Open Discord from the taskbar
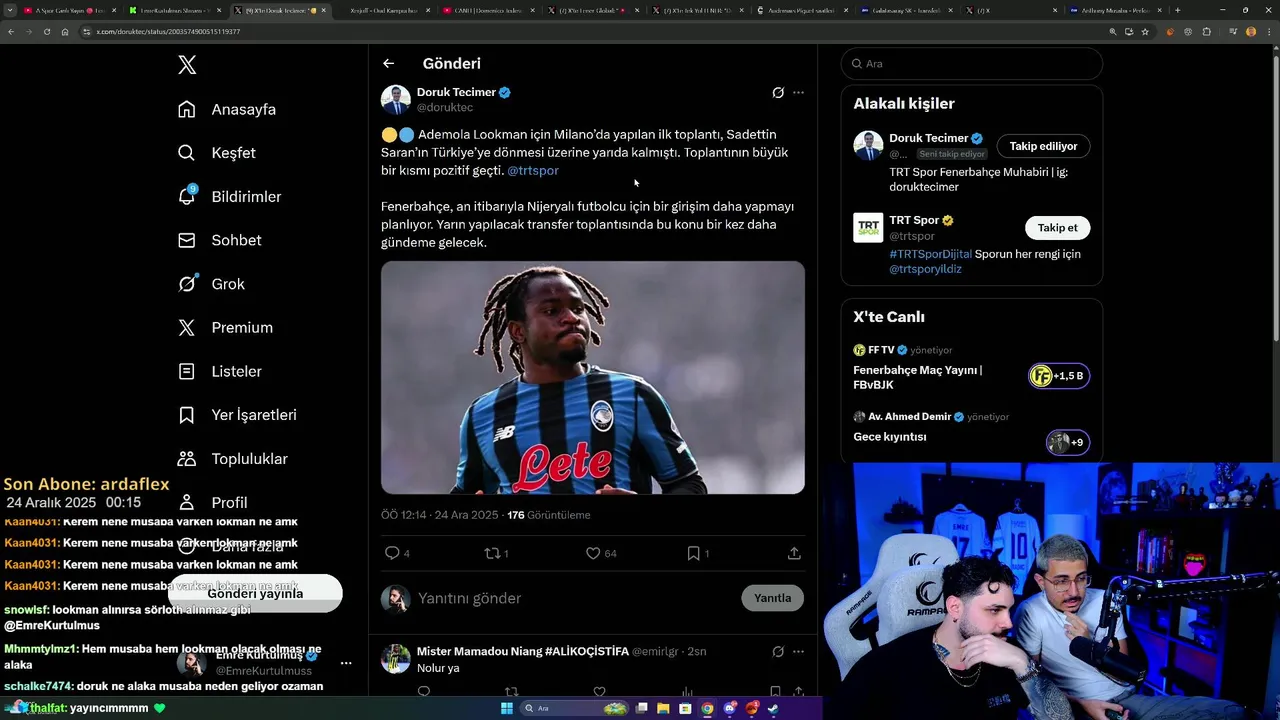Screen dimensions: 1280x720 tap(730, 709)
